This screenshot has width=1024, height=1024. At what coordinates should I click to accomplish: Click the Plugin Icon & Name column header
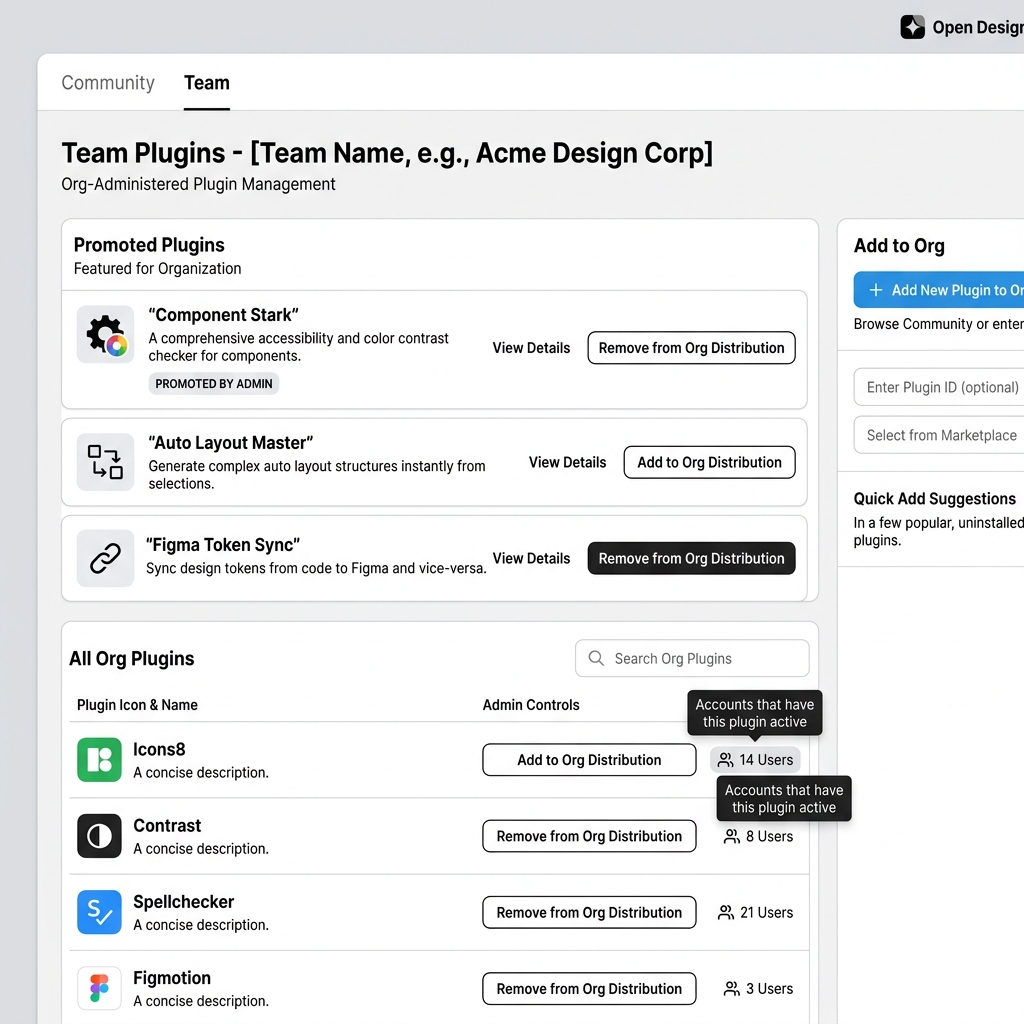point(137,705)
